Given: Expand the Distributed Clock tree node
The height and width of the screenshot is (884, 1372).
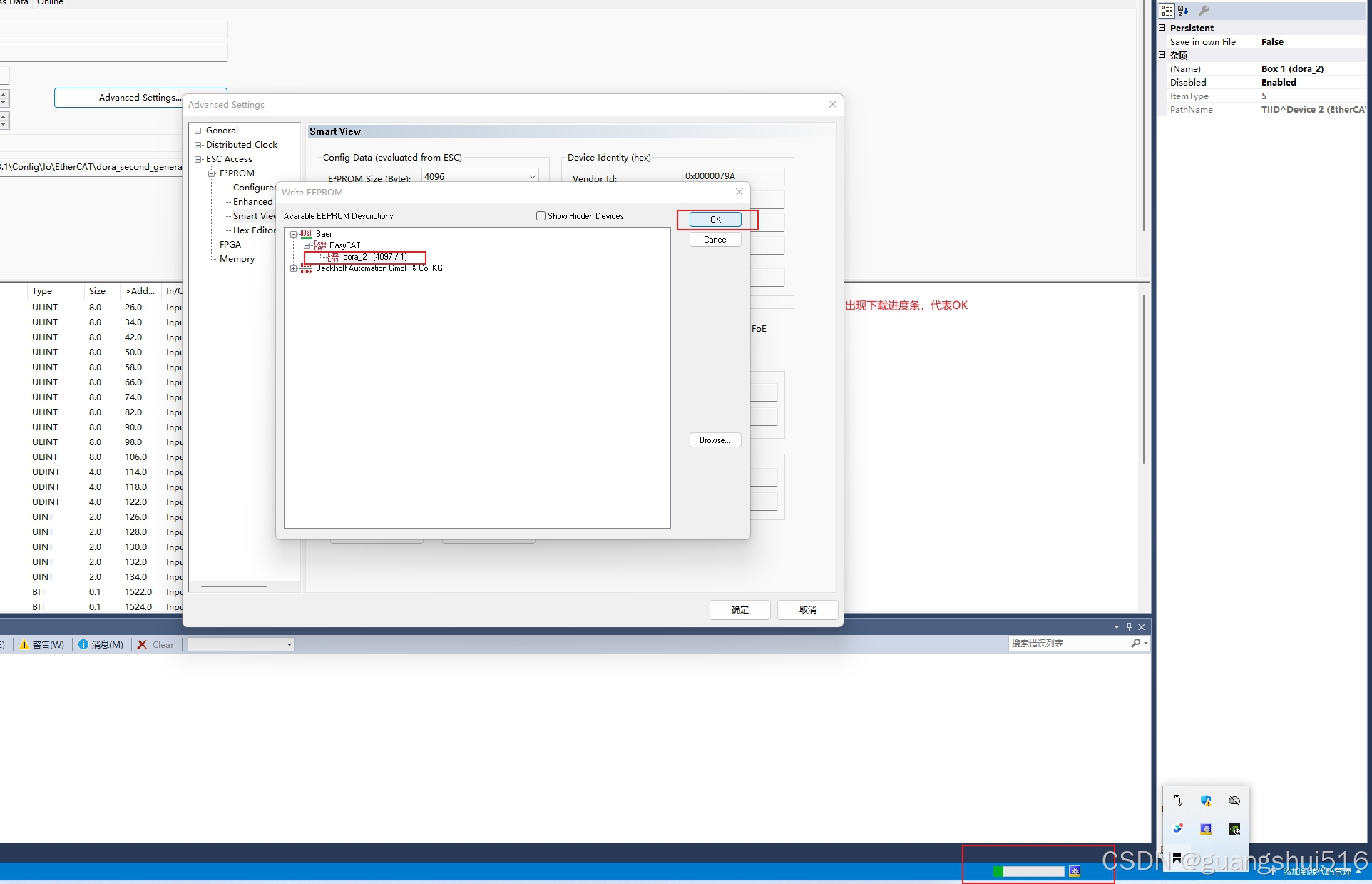Looking at the screenshot, I should click(x=198, y=145).
